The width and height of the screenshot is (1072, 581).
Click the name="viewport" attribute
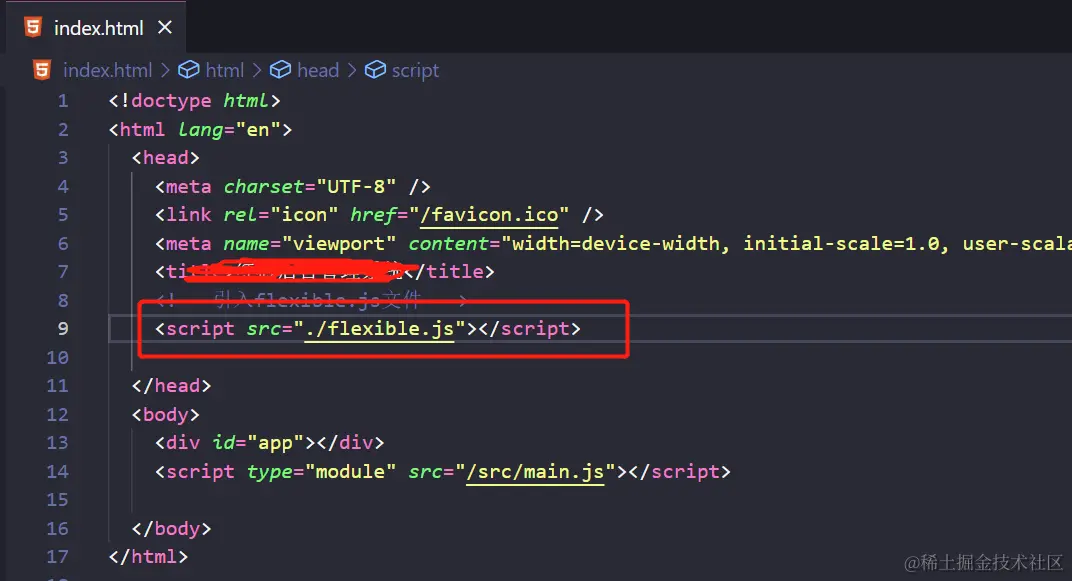[x=310, y=243]
